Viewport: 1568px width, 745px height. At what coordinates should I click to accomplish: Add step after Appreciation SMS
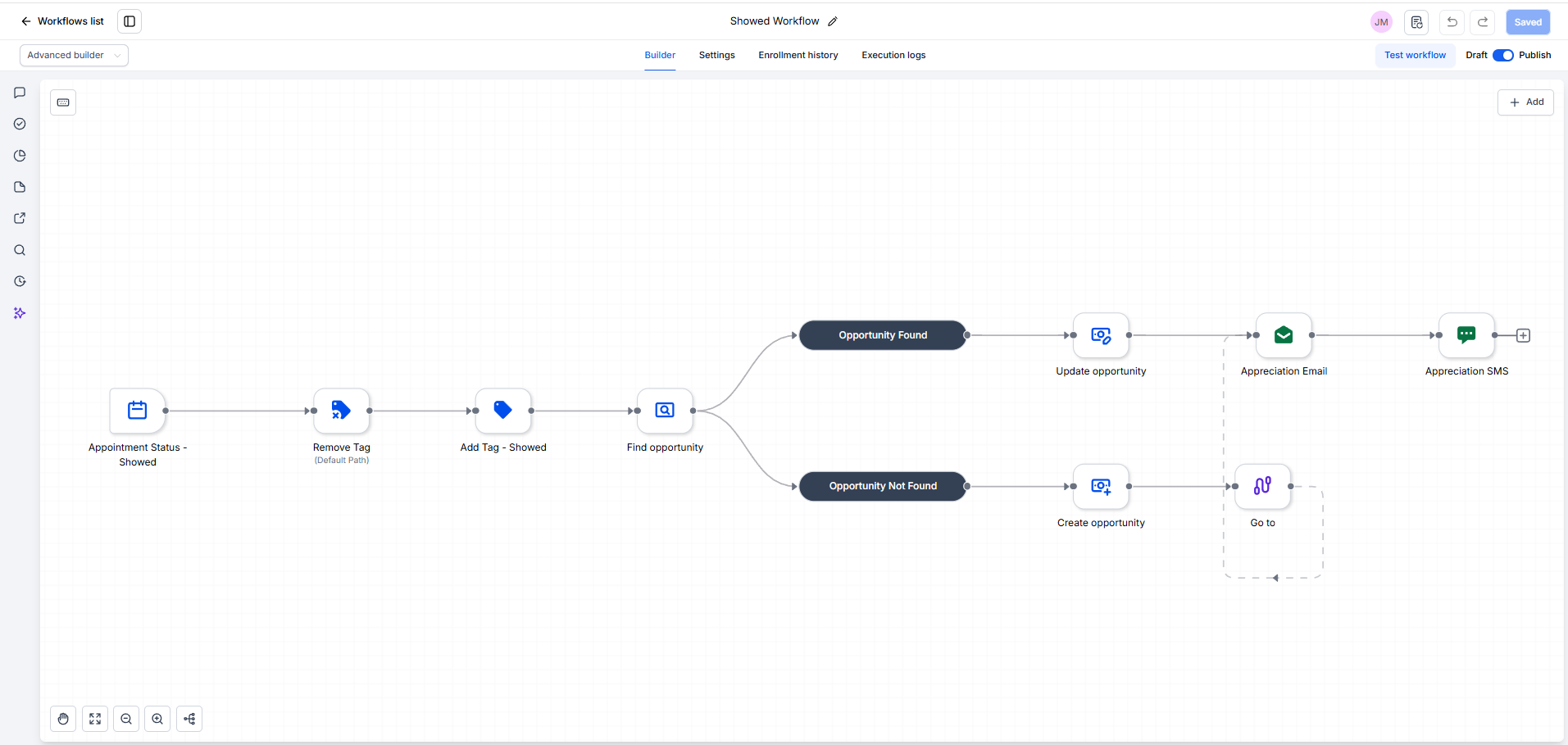(1523, 335)
